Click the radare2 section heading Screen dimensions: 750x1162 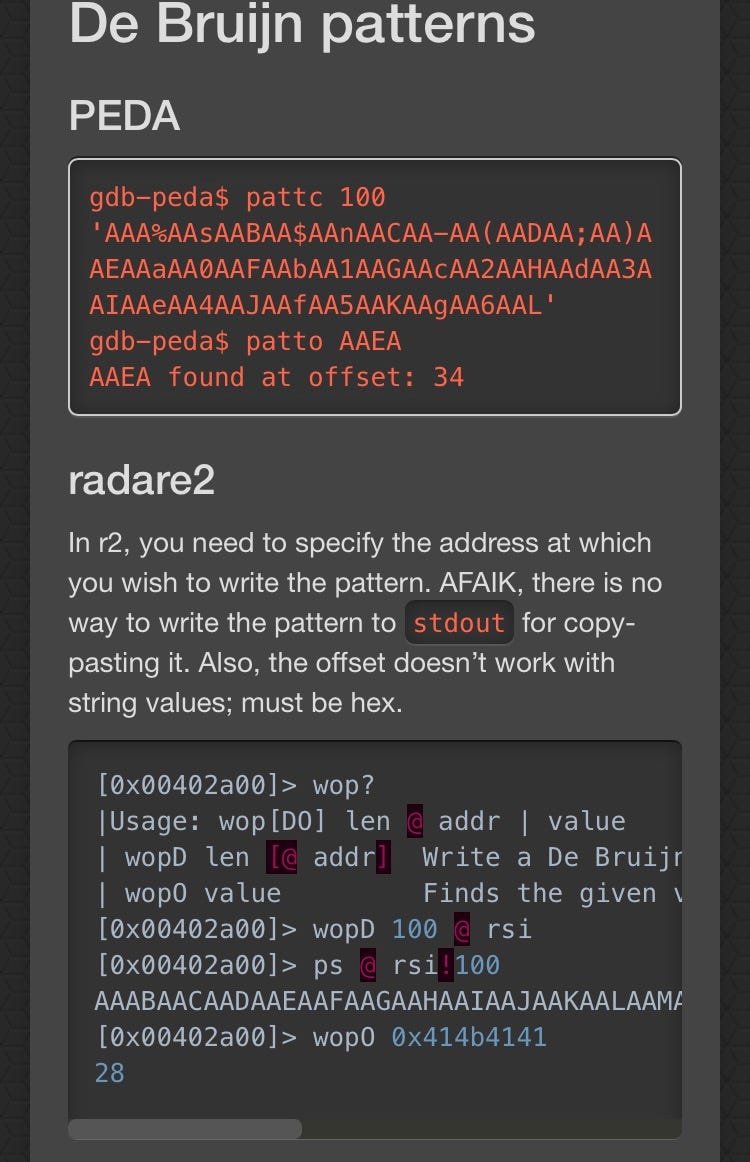coord(141,481)
